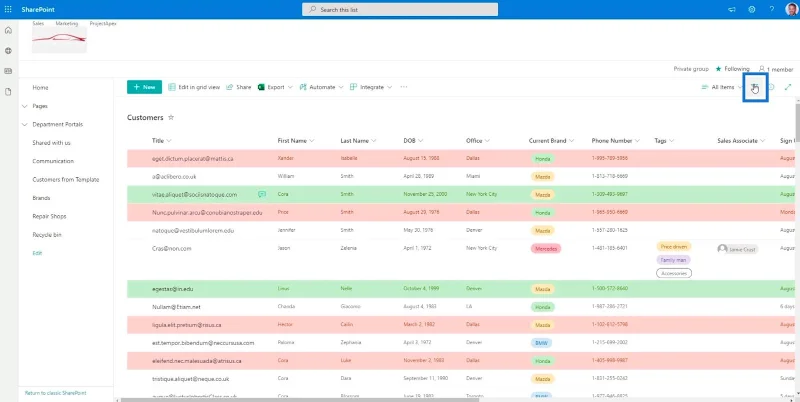Open the Integrate dropdown
This screenshot has width=800, height=402.
371,87
